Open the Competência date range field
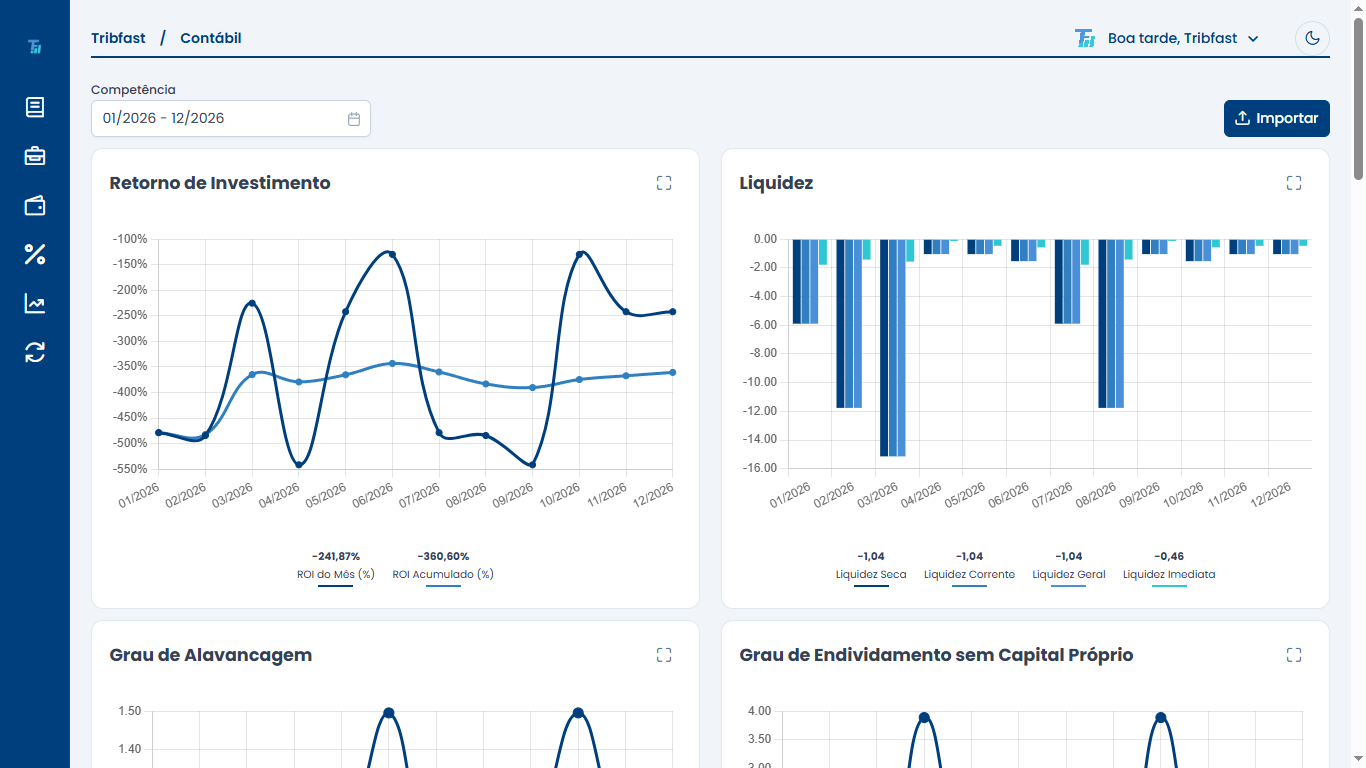 click(x=231, y=118)
